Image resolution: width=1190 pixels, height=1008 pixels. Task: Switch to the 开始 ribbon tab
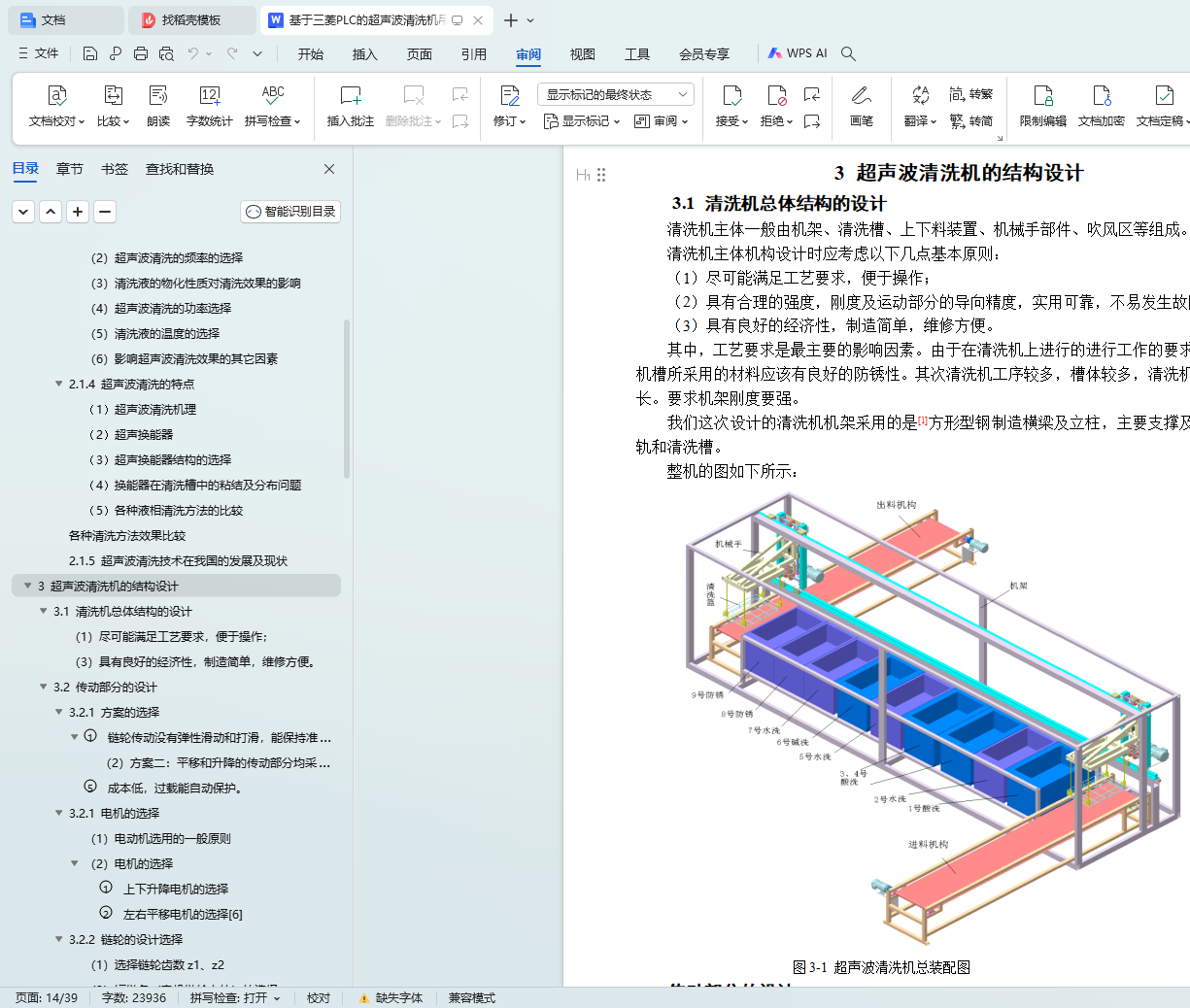[311, 53]
